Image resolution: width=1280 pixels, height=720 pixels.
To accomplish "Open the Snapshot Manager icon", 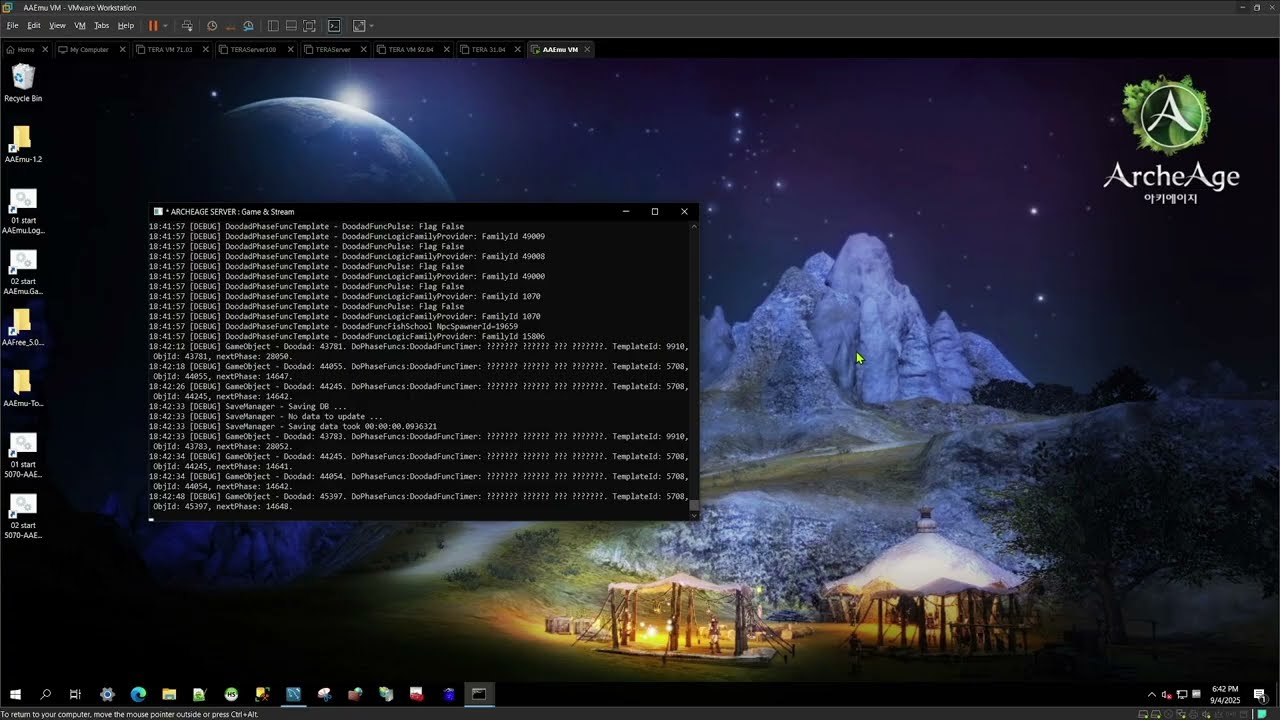I will 248,25.
